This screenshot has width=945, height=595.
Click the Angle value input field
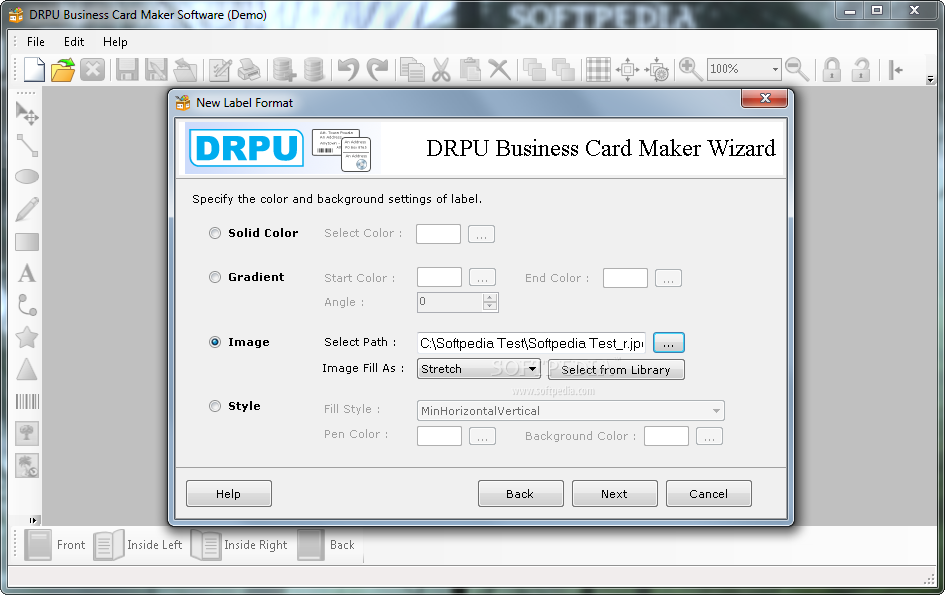(450, 302)
